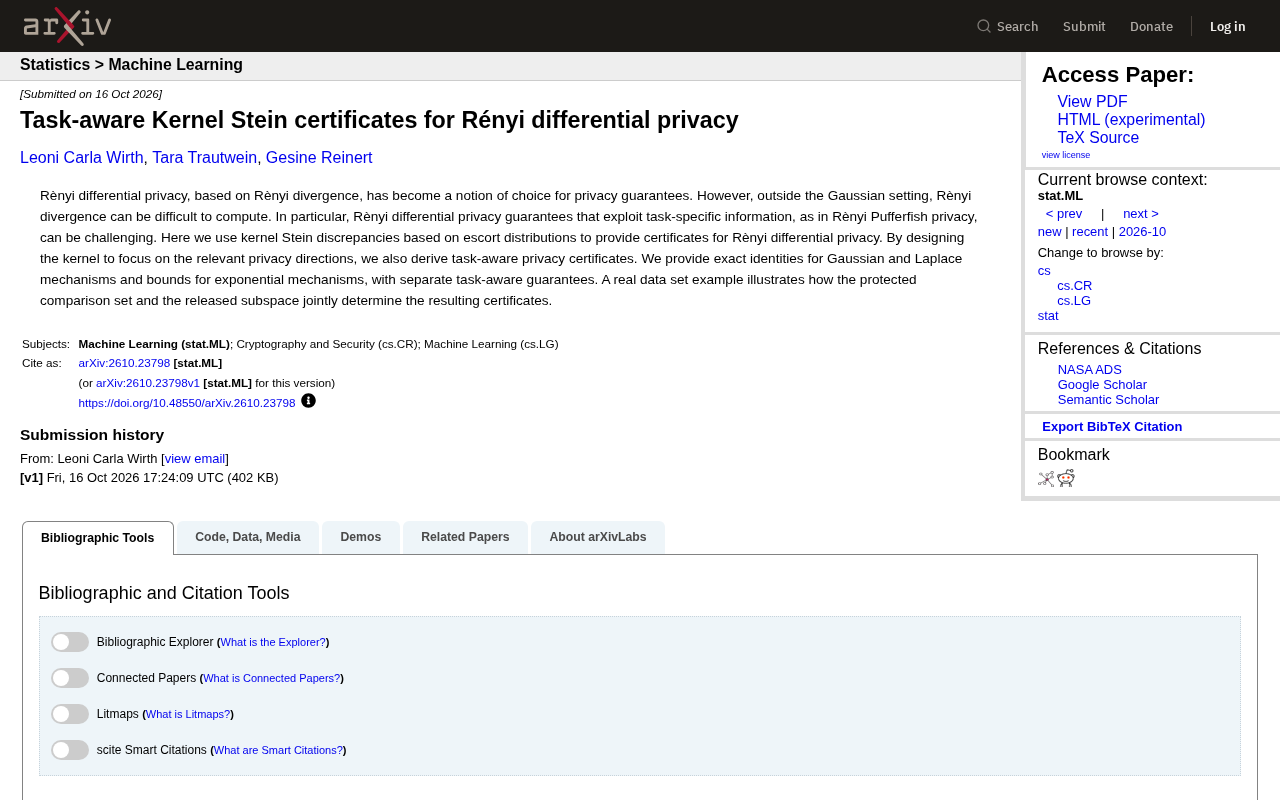Click the Log in button

tap(1228, 26)
